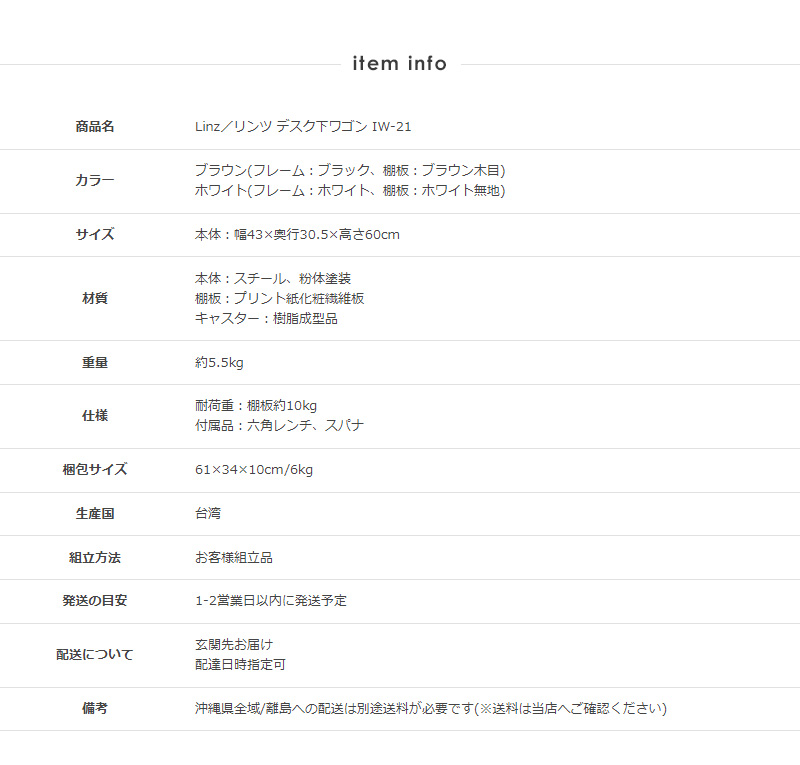Click the 備考 note about 沖縄県全域/離島 shipping

pyautogui.click(x=430, y=709)
